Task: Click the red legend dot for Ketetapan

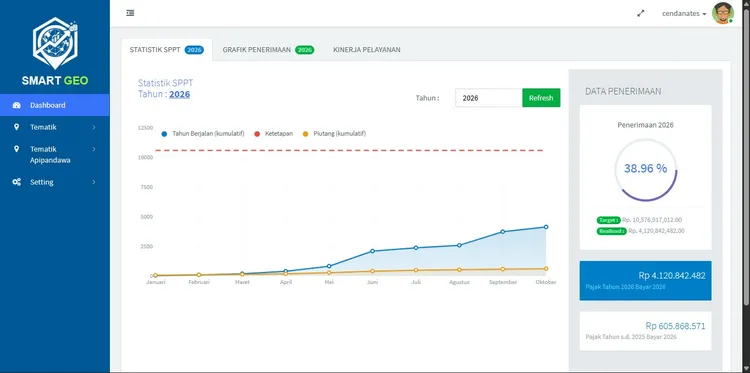Action: pos(257,134)
